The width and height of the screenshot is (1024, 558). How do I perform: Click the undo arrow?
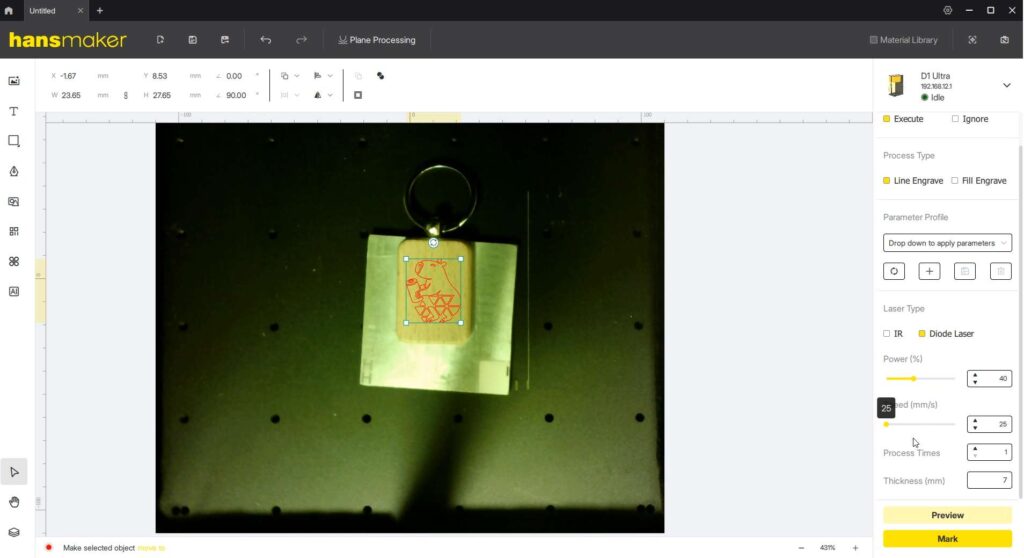[265, 40]
